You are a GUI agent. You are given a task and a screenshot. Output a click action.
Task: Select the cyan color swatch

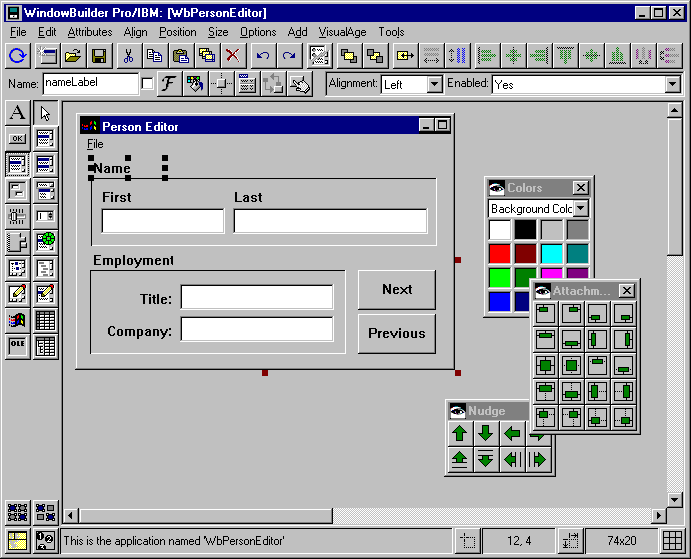(x=552, y=254)
